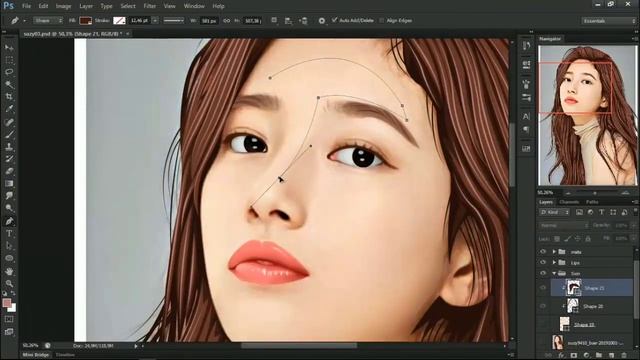Open Tool Preset picker arrow
Screen dimensions: 640x360
[x=24, y=20]
